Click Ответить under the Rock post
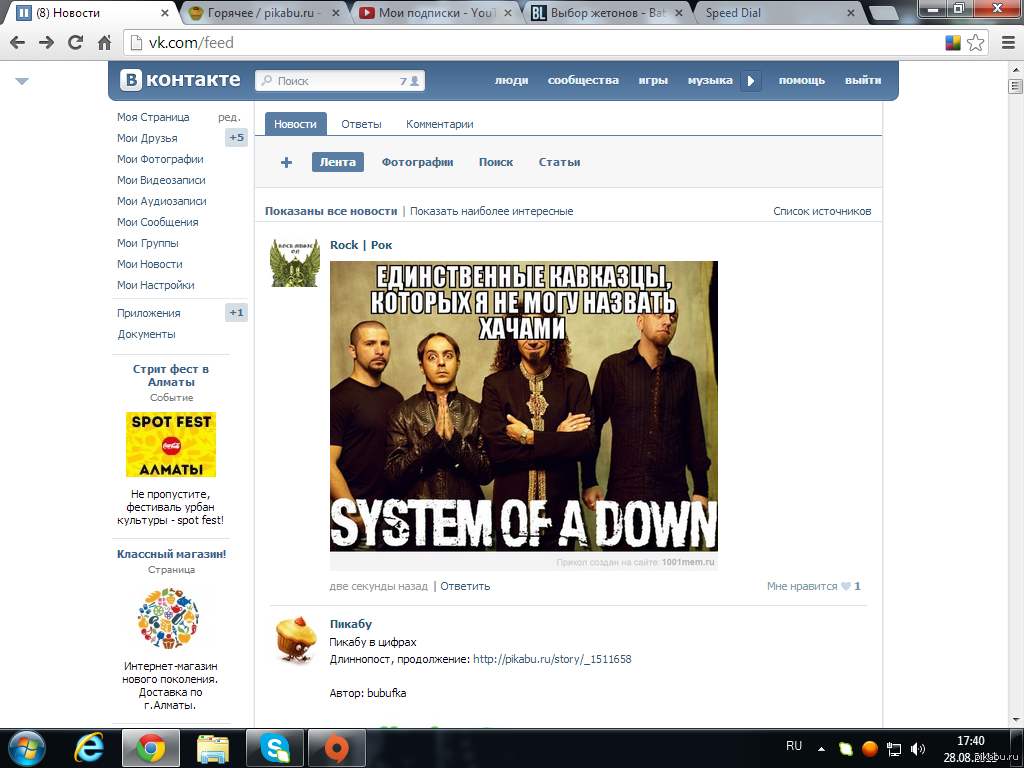 coord(465,586)
